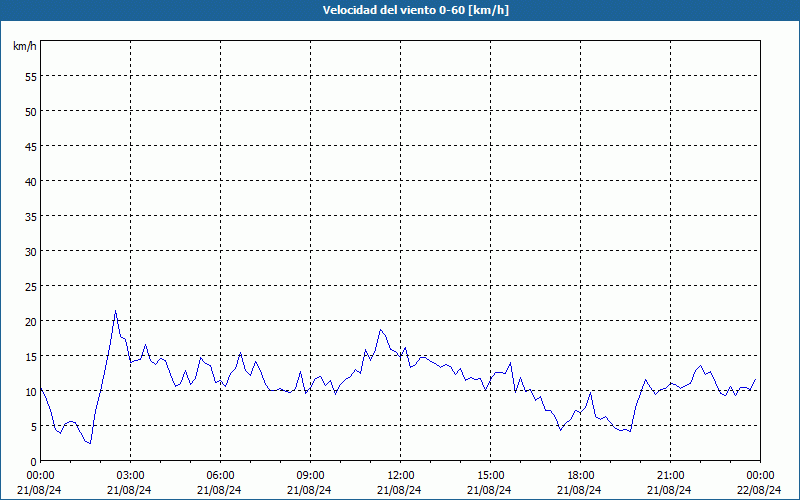
Task: Click the 45 value on the y-axis
Action: [31, 147]
